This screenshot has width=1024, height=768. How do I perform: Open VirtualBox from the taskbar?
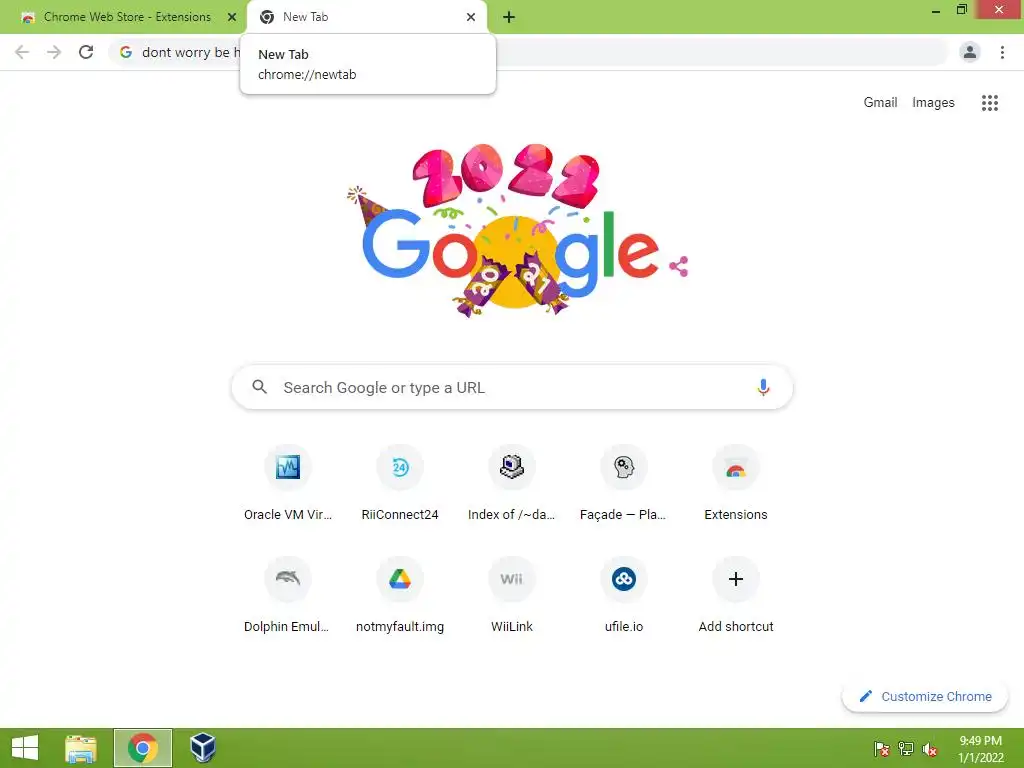tap(202, 748)
